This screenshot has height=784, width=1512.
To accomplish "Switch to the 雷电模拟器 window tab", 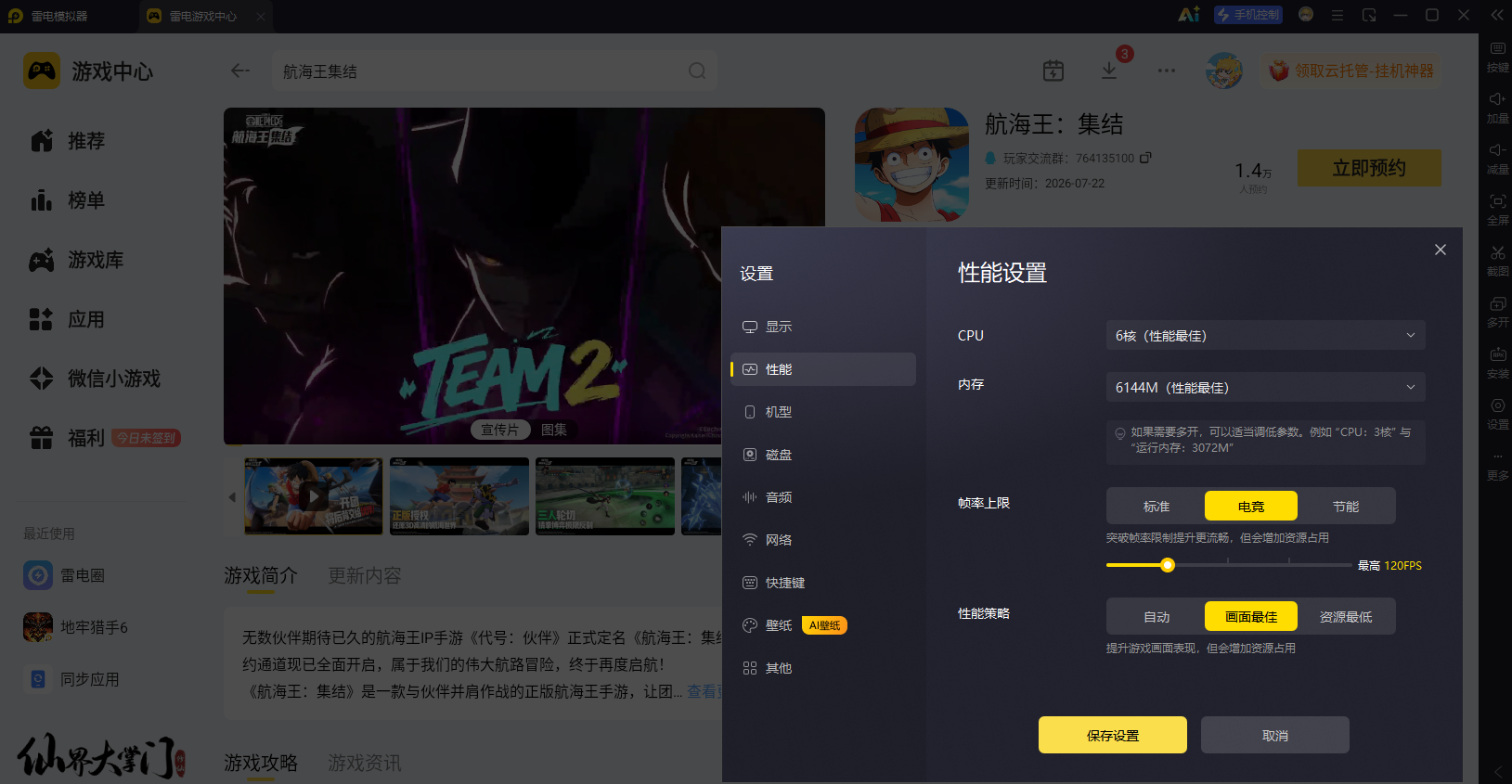I will [x=59, y=16].
